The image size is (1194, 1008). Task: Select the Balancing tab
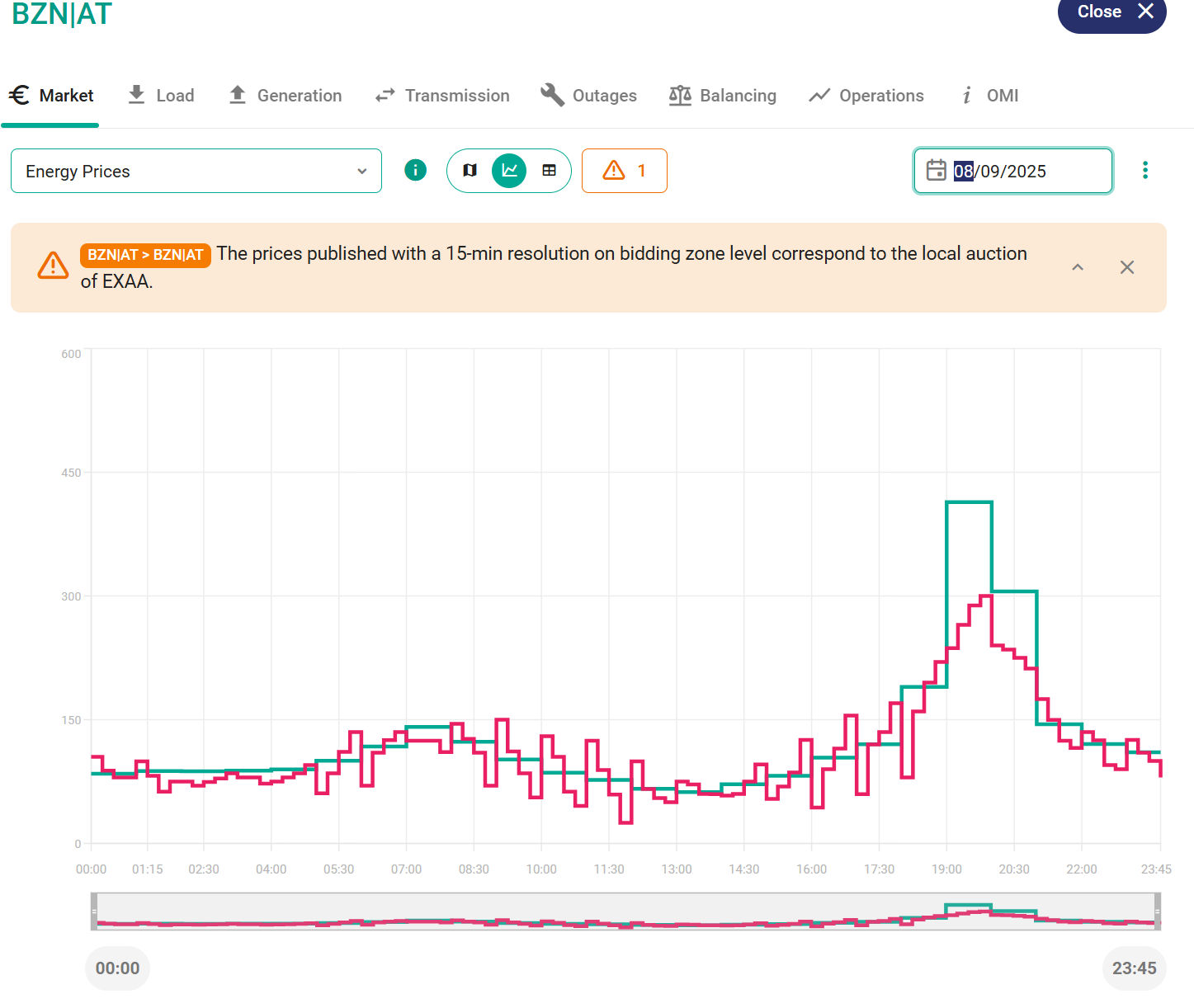point(723,96)
